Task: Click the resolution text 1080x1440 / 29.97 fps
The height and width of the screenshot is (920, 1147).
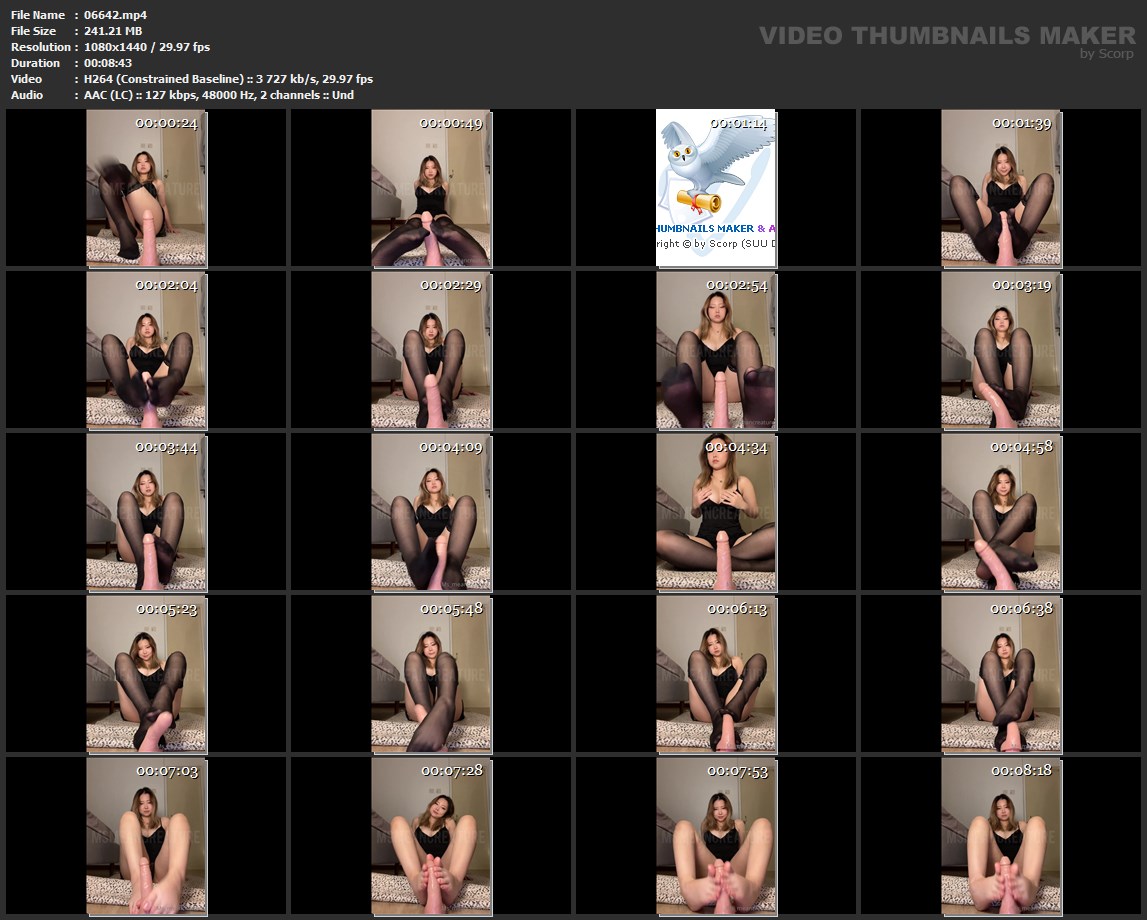Action: pyautogui.click(x=146, y=47)
